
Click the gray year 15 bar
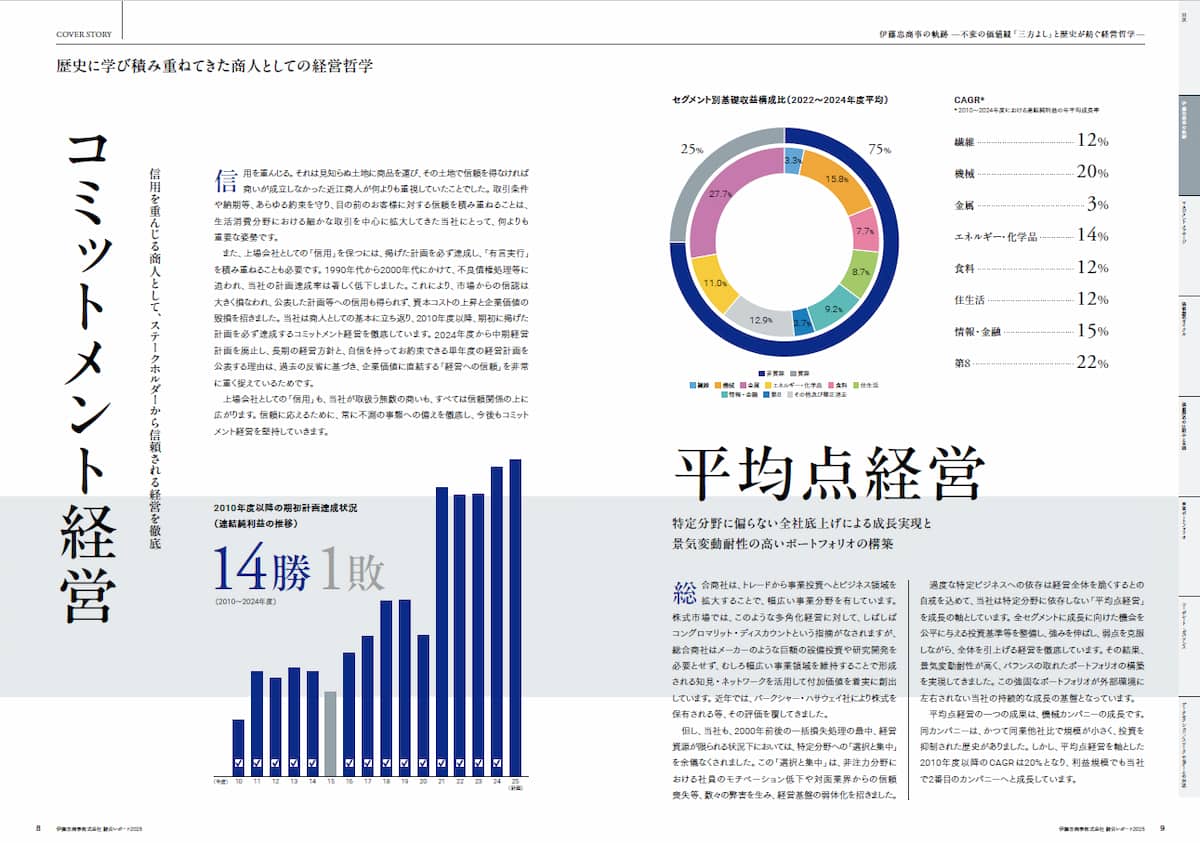coord(330,734)
